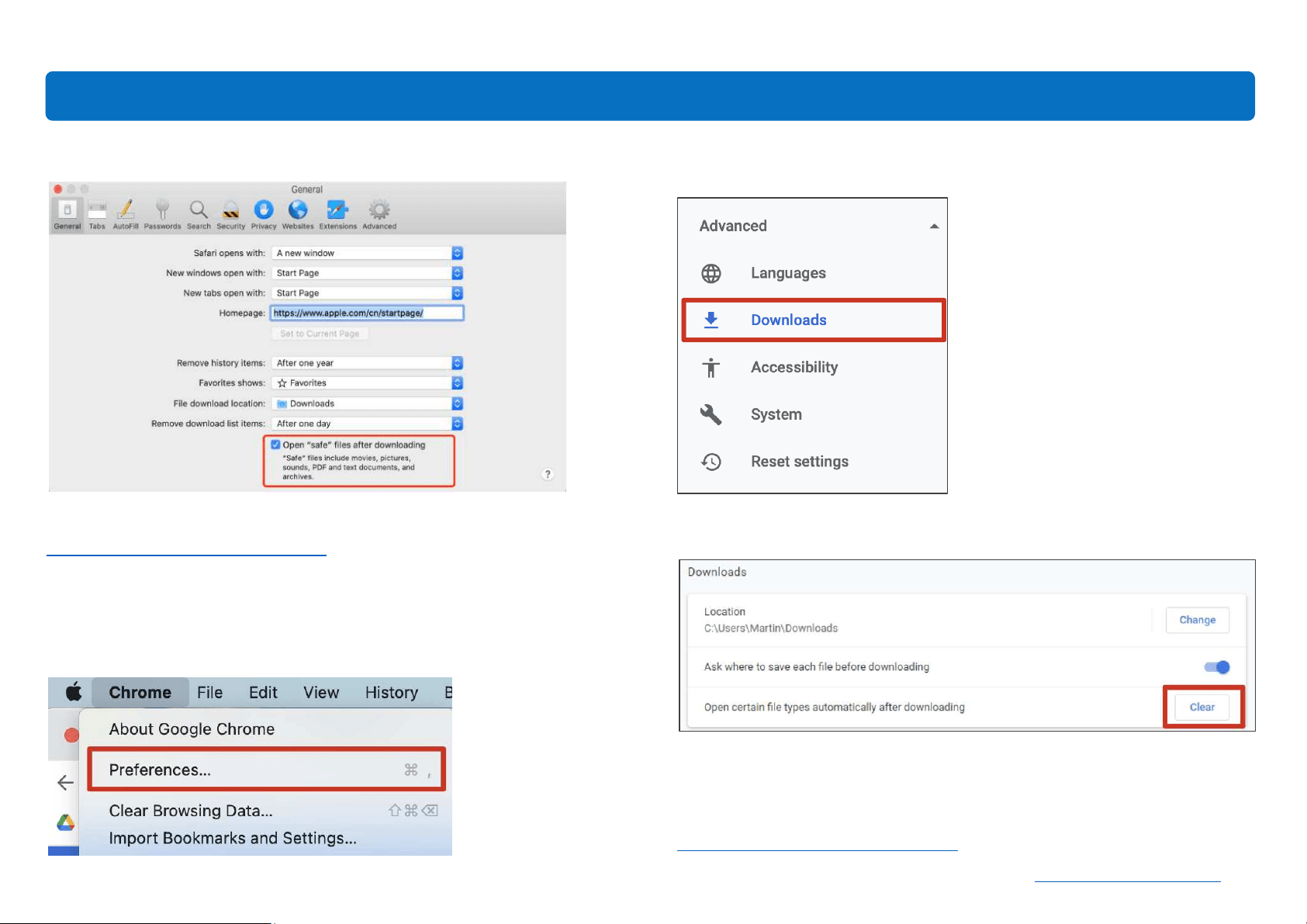1307x924 pixels.
Task: Select Preferences... from Chrome menu
Action: tap(266, 770)
